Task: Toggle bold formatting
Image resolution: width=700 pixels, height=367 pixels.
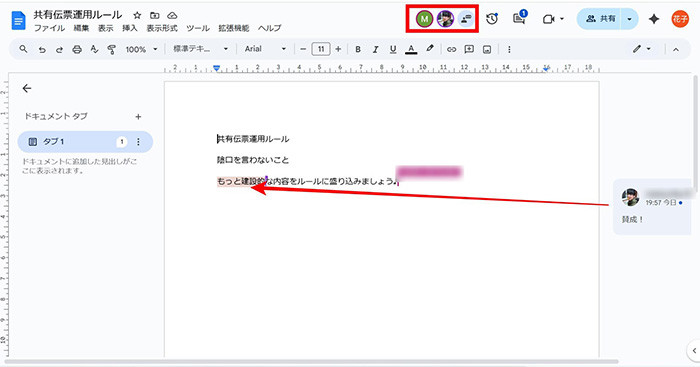Action: tap(358, 50)
